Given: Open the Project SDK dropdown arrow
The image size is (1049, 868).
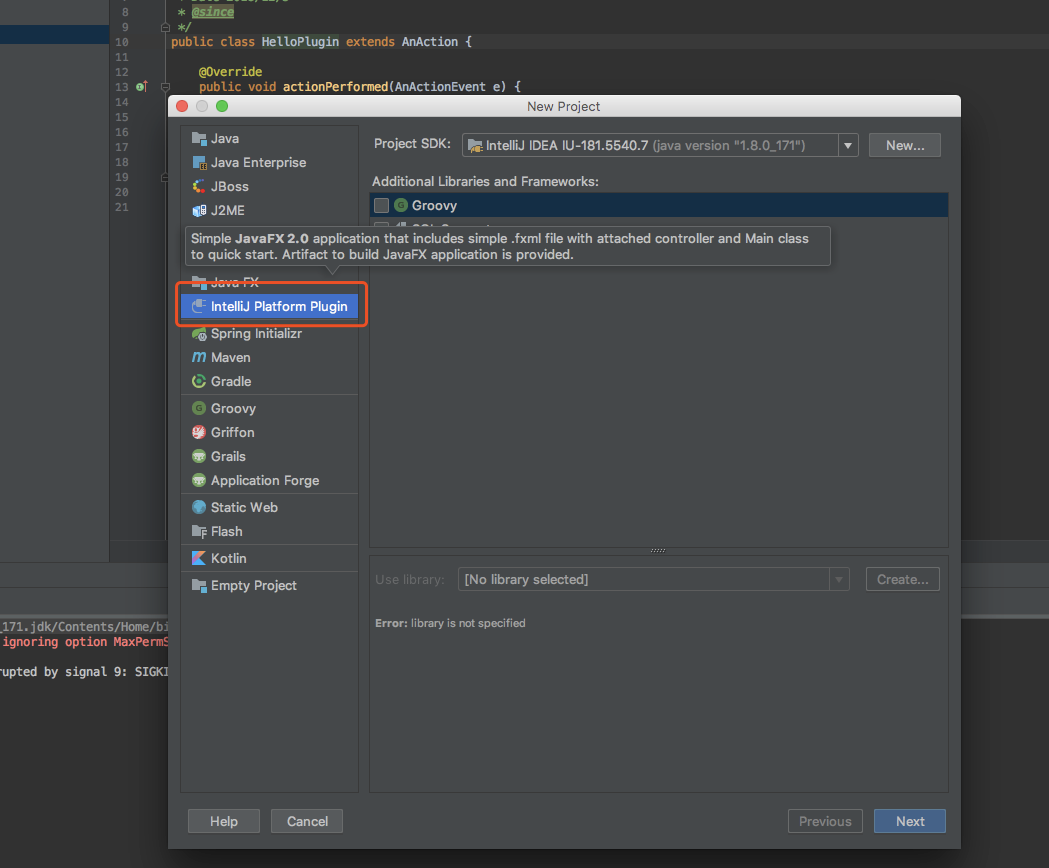Looking at the screenshot, I should (848, 145).
